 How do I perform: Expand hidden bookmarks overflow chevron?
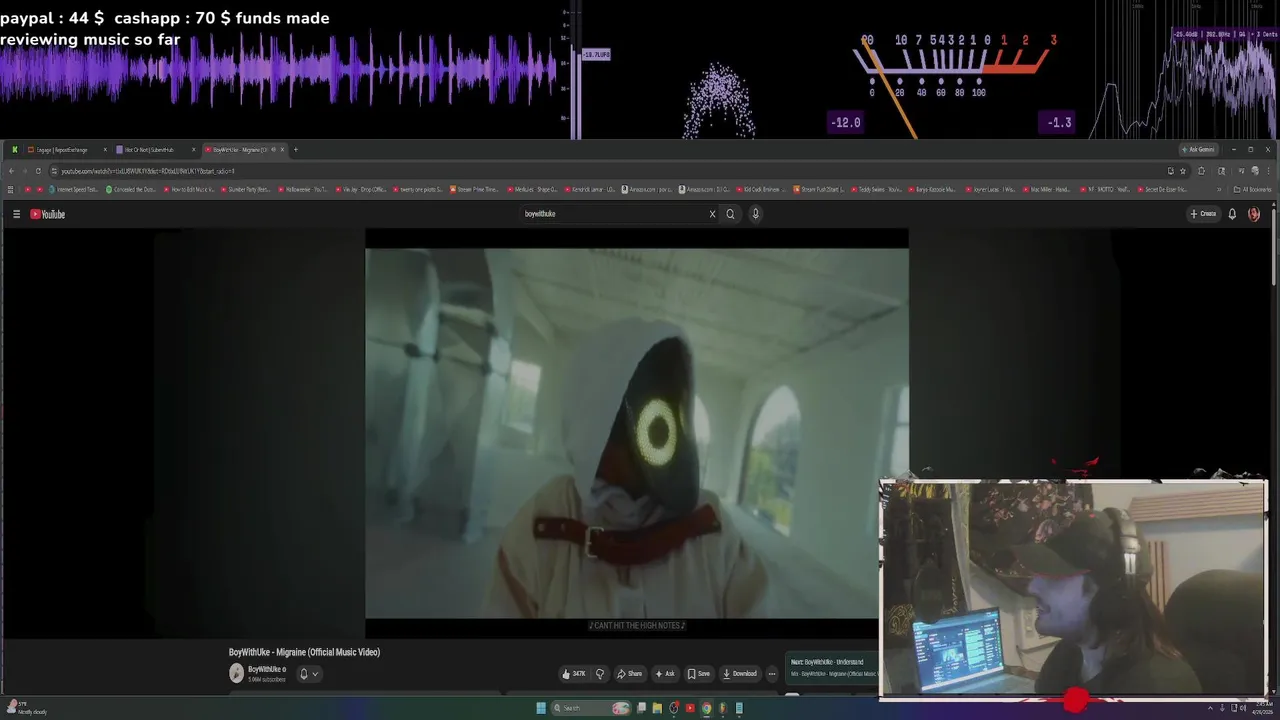1218,189
